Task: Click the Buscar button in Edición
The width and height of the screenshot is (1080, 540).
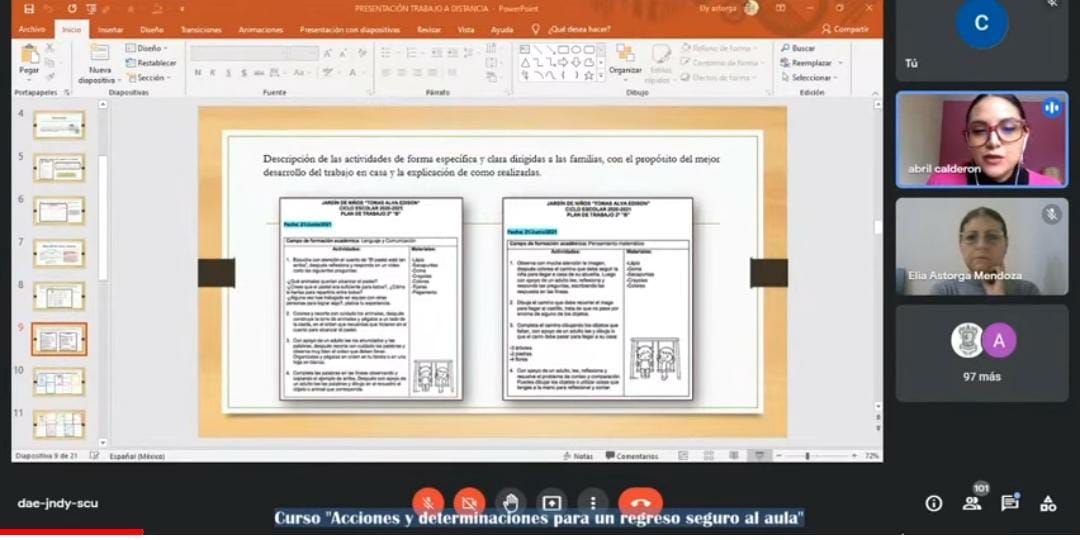Action: coord(799,48)
